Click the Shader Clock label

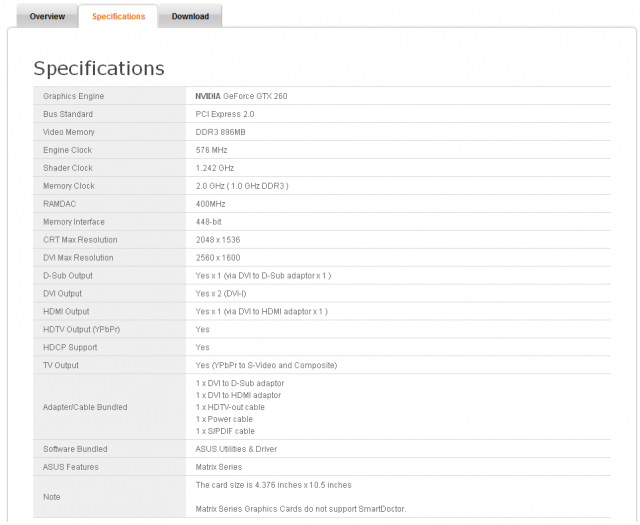pos(68,168)
